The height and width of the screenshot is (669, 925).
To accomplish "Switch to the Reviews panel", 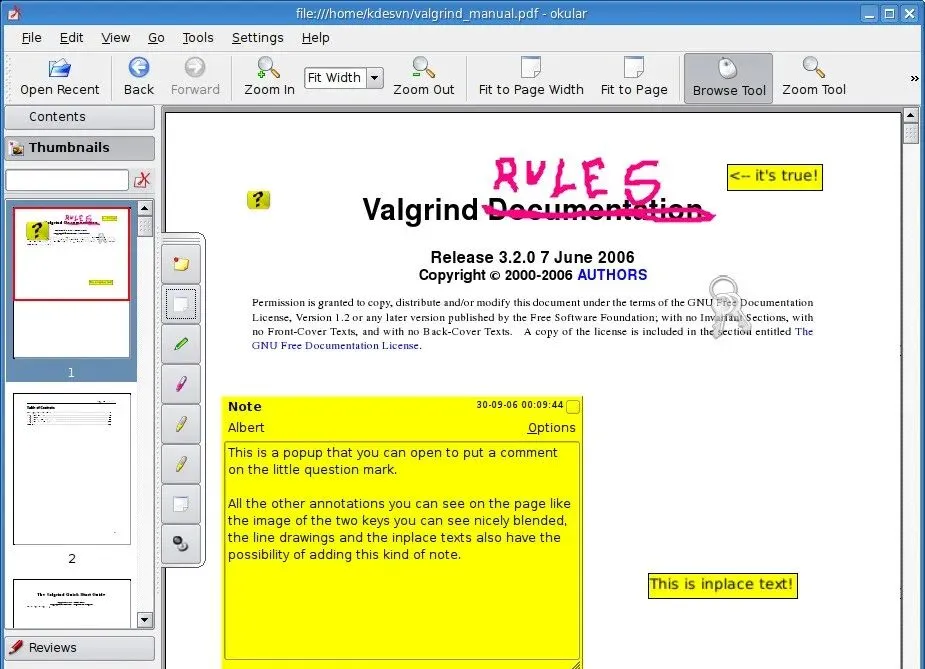I will (80, 648).
